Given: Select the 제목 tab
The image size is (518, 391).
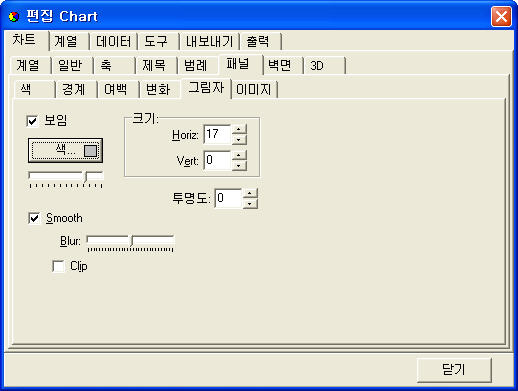Looking at the screenshot, I should tap(156, 65).
